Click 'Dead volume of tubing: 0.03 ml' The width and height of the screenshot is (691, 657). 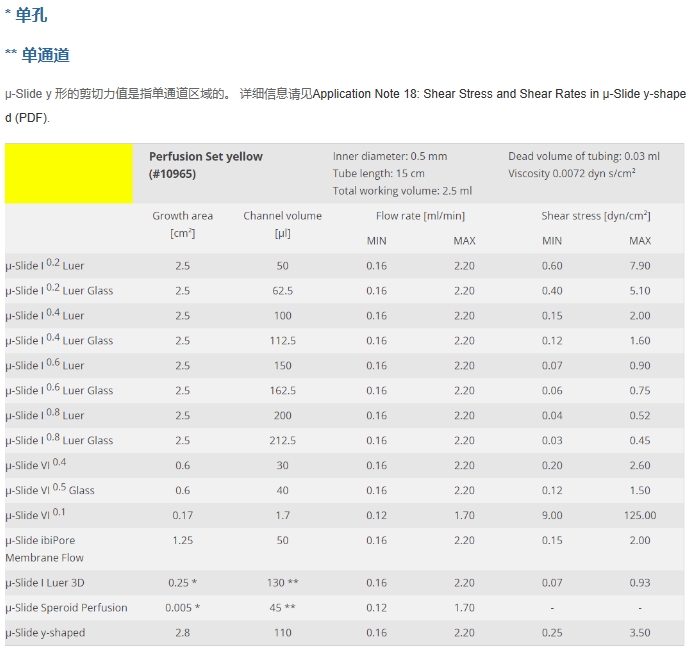click(x=583, y=156)
